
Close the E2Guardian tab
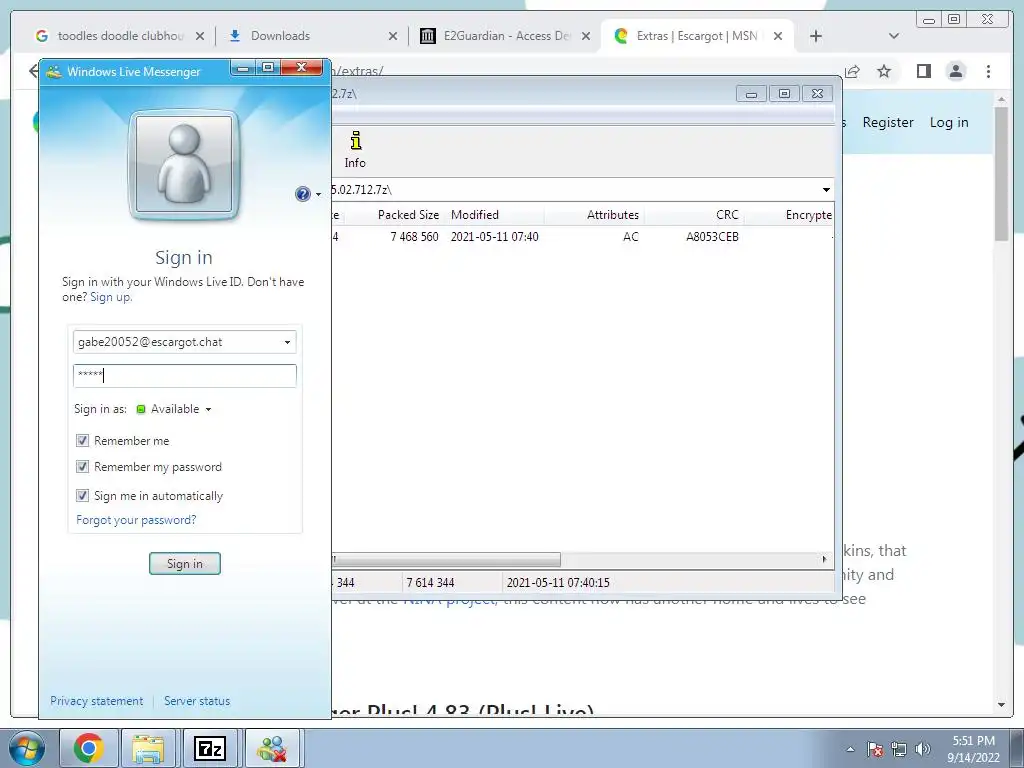[586, 36]
